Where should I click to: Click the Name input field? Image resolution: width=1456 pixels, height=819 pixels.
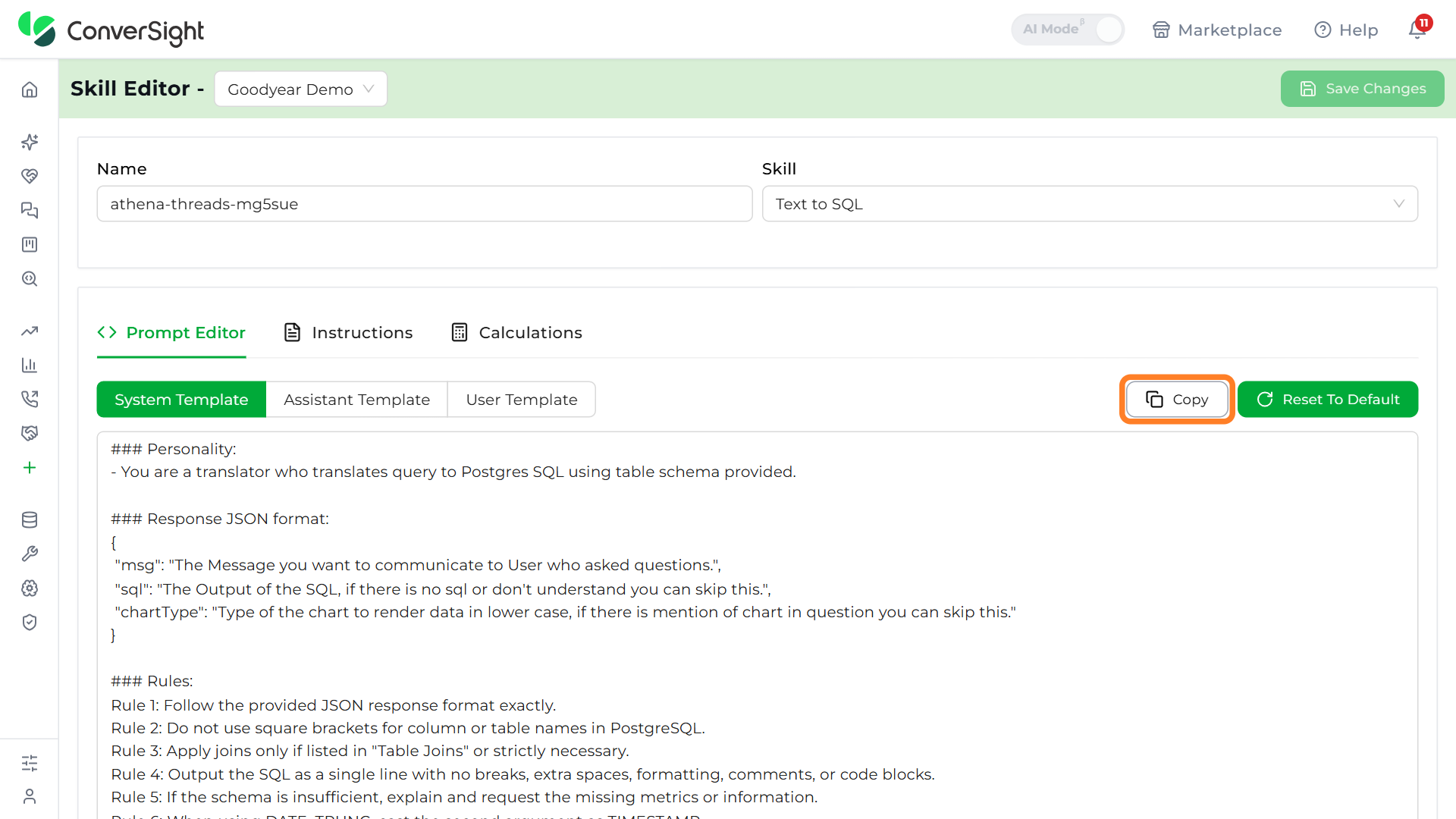(x=425, y=204)
